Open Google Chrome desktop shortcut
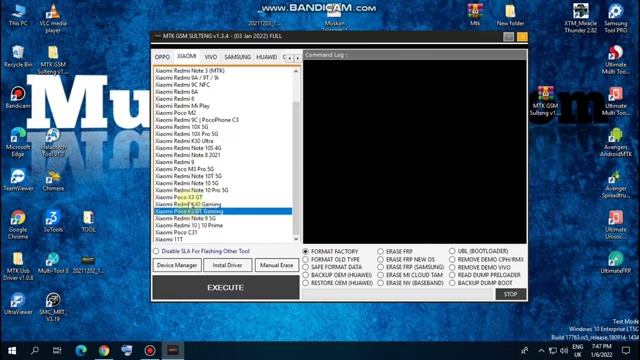 (x=18, y=224)
